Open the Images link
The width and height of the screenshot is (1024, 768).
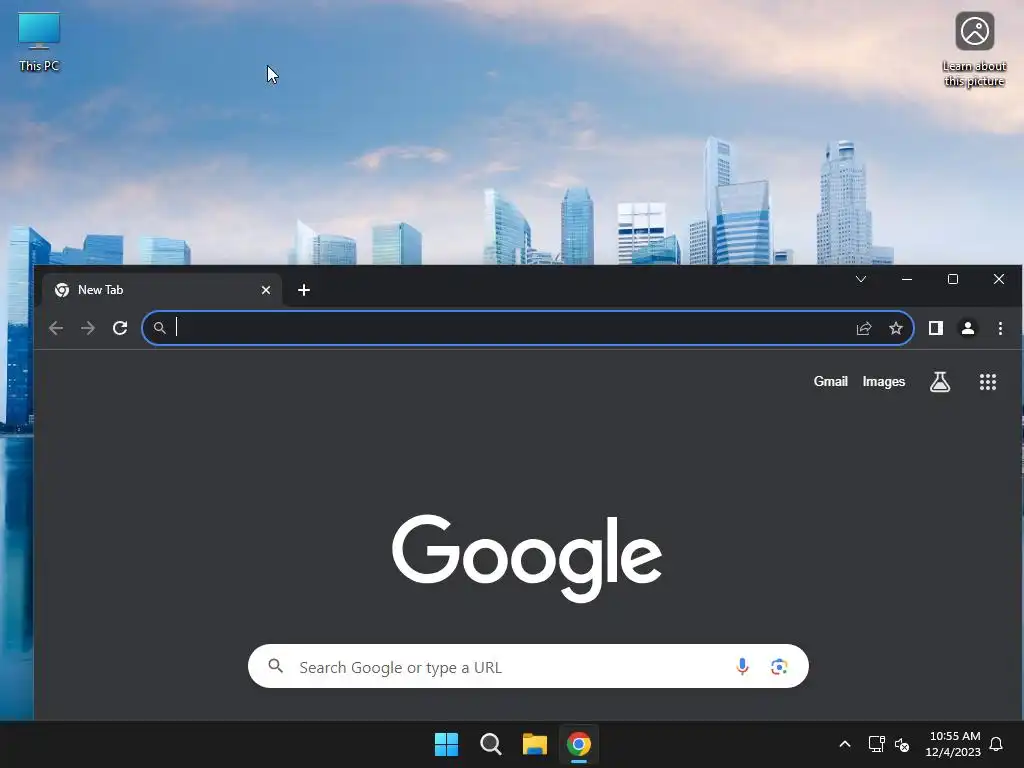coord(884,381)
